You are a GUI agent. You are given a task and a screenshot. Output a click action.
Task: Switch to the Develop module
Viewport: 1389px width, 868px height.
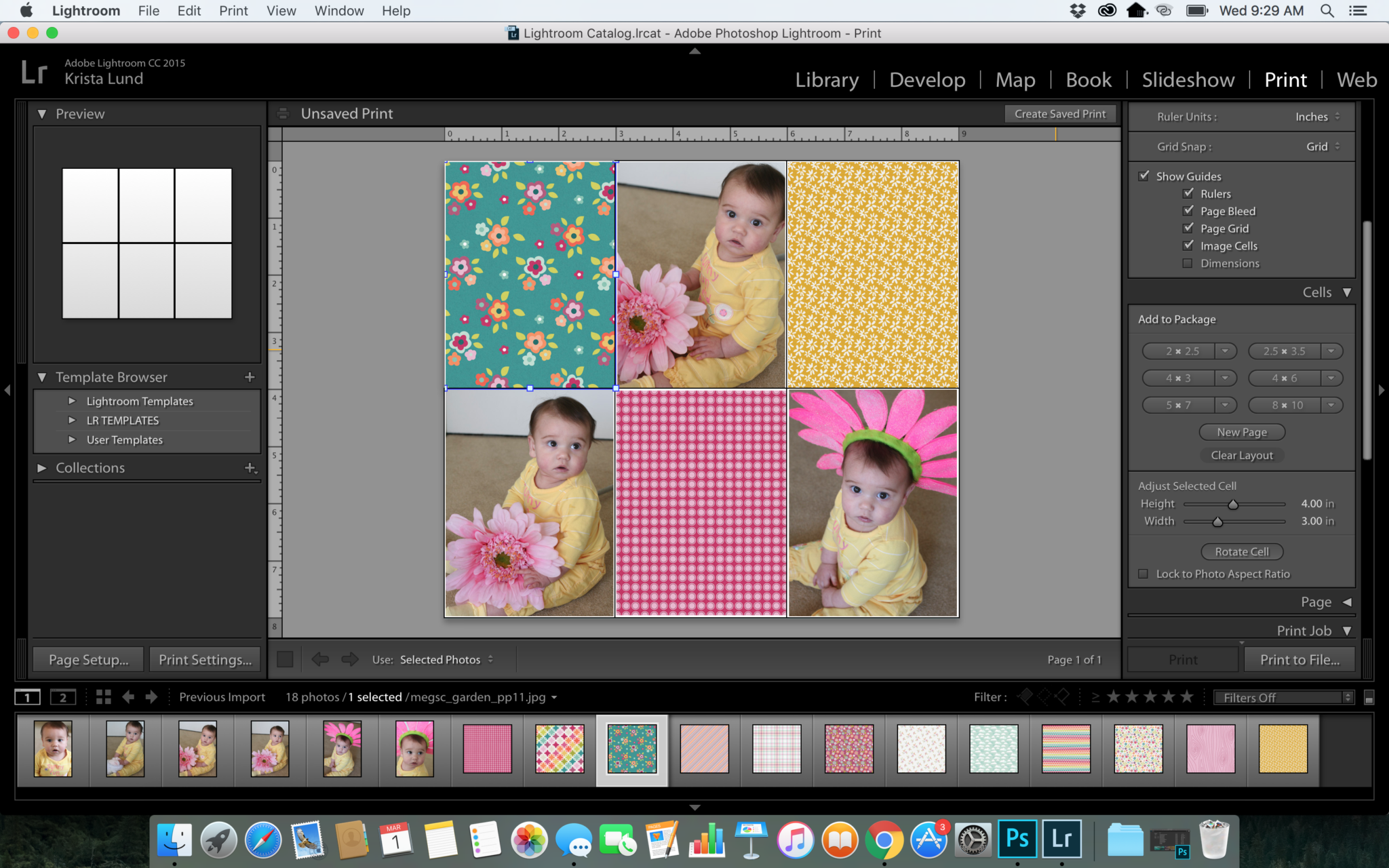click(x=926, y=79)
